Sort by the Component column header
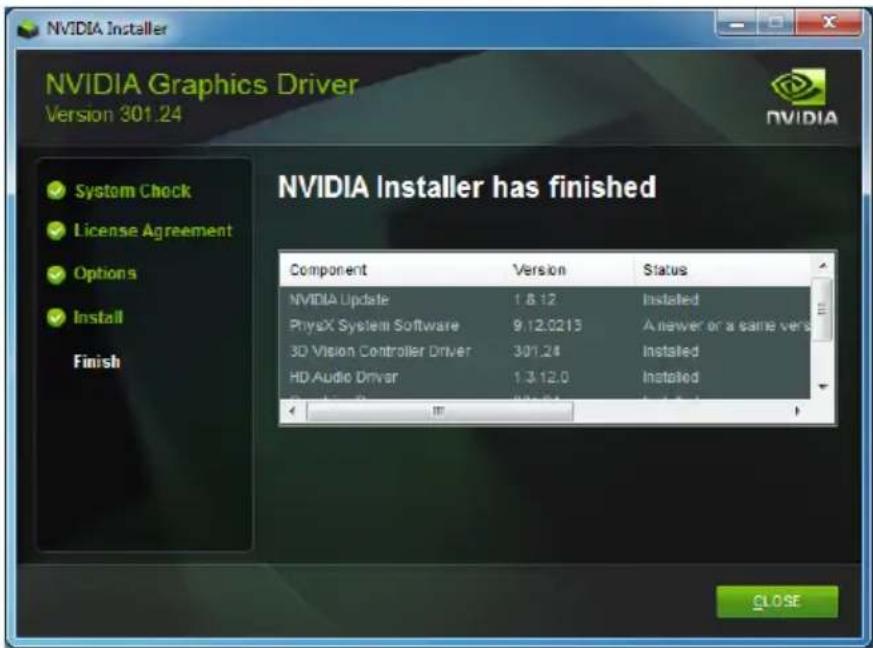Image resolution: width=873 pixels, height=648 pixels. [x=328, y=269]
